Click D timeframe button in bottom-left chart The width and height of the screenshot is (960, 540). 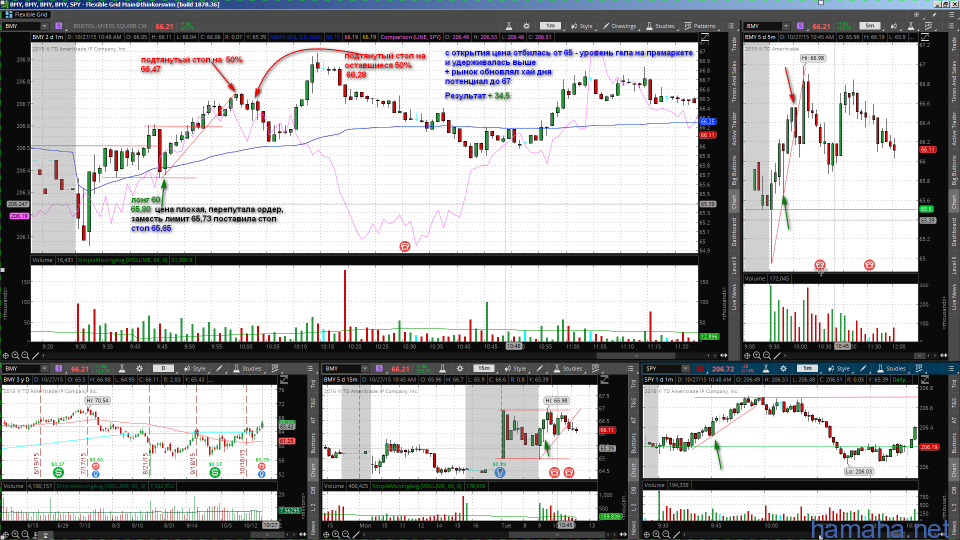point(163,369)
